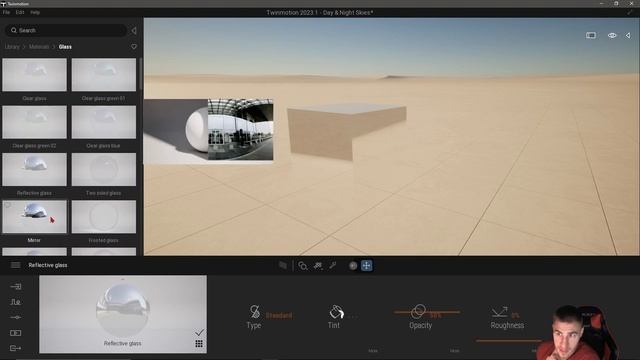Toggle the eye view settings in viewport
The width and height of the screenshot is (640, 360).
612,36
